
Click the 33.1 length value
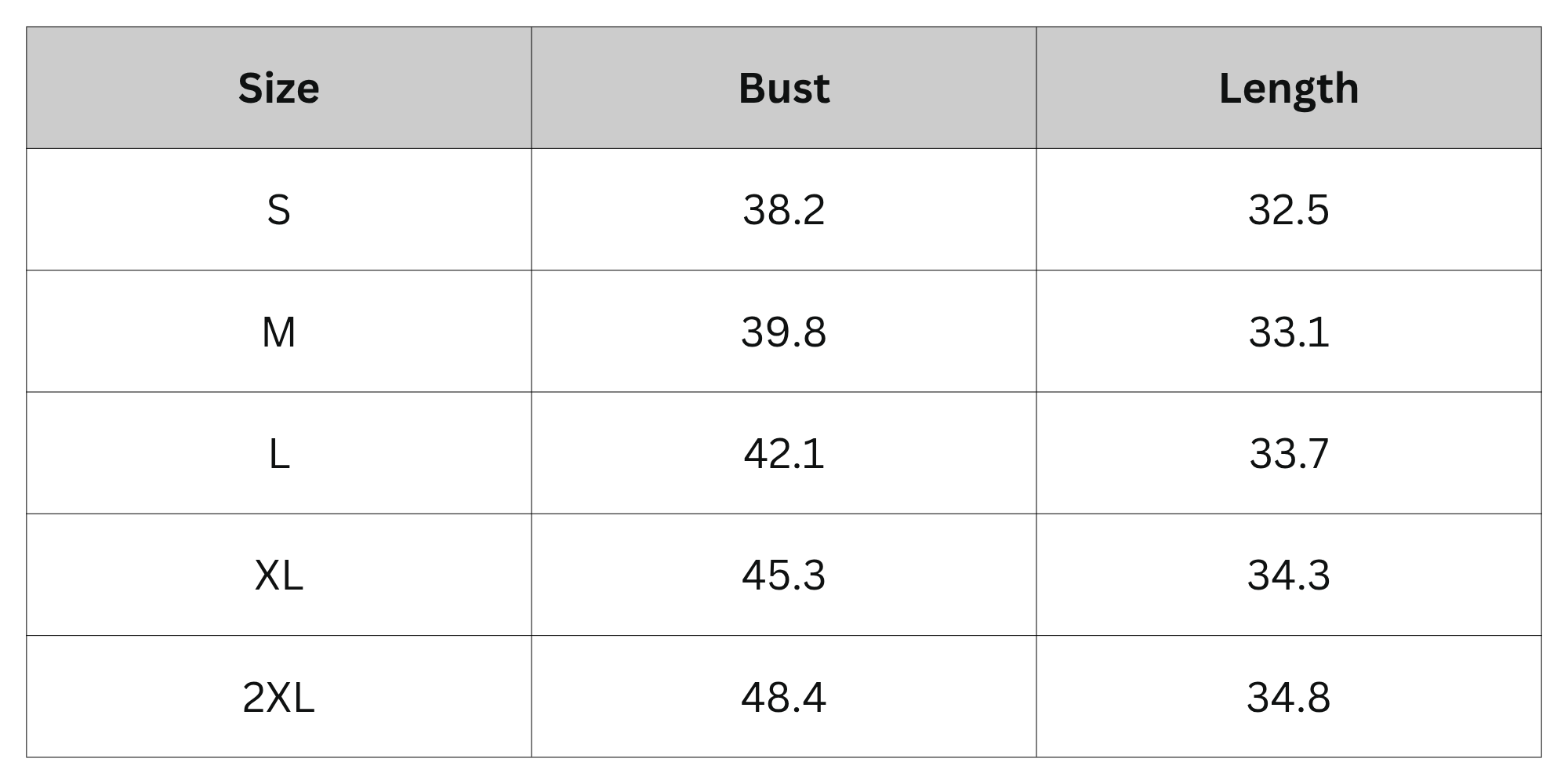point(1289,331)
